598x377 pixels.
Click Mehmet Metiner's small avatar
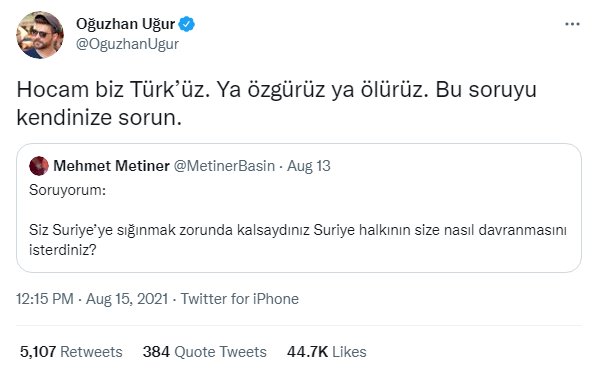39,166
